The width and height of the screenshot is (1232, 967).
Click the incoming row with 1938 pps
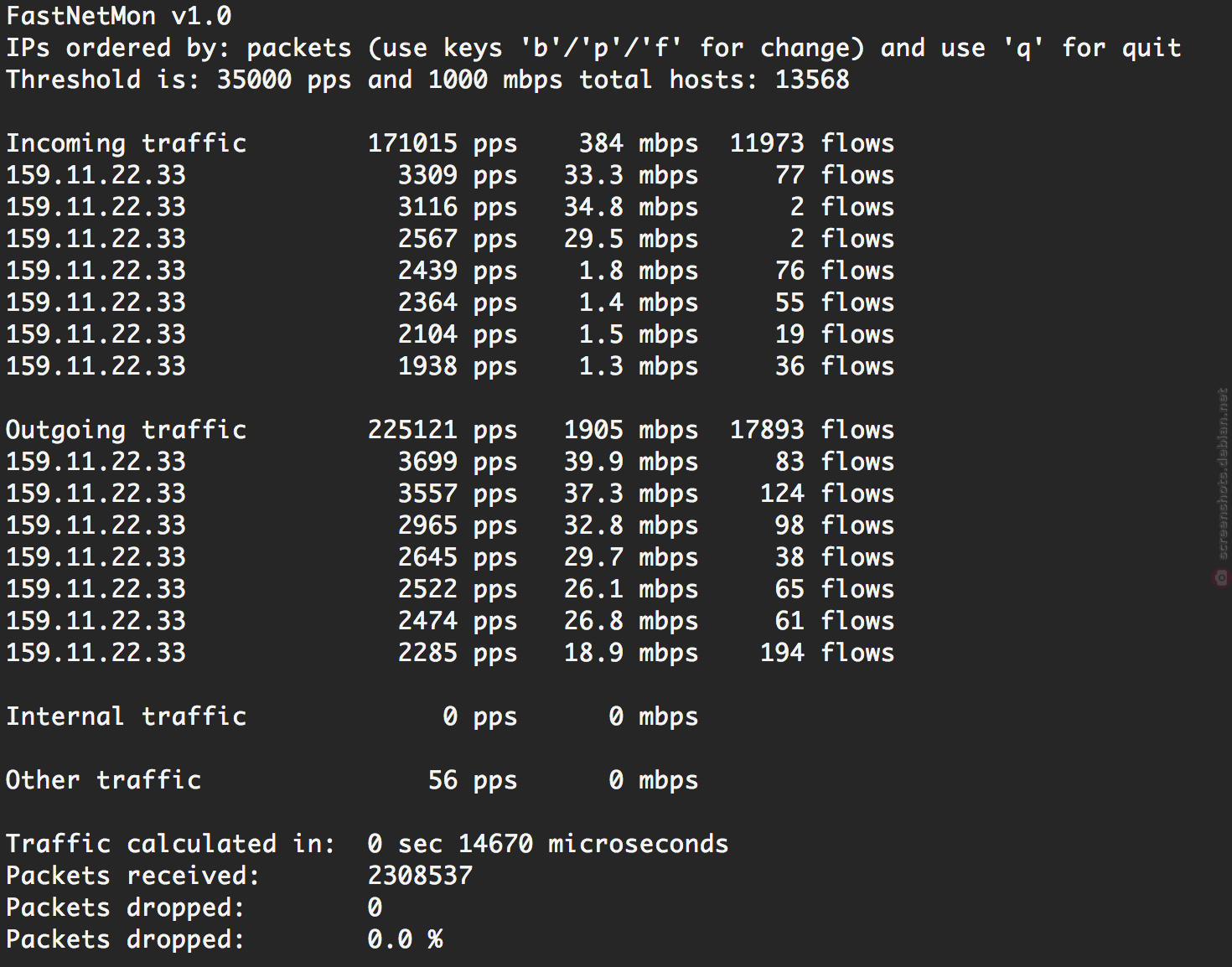[450, 366]
